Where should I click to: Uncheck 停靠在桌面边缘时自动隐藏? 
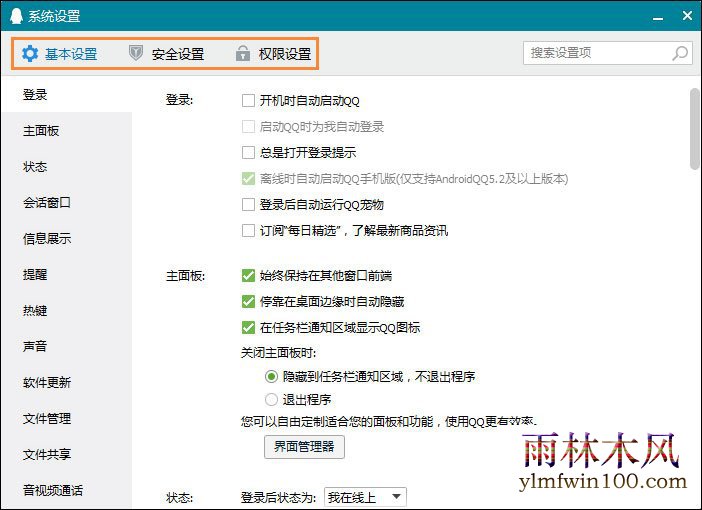pos(248,301)
